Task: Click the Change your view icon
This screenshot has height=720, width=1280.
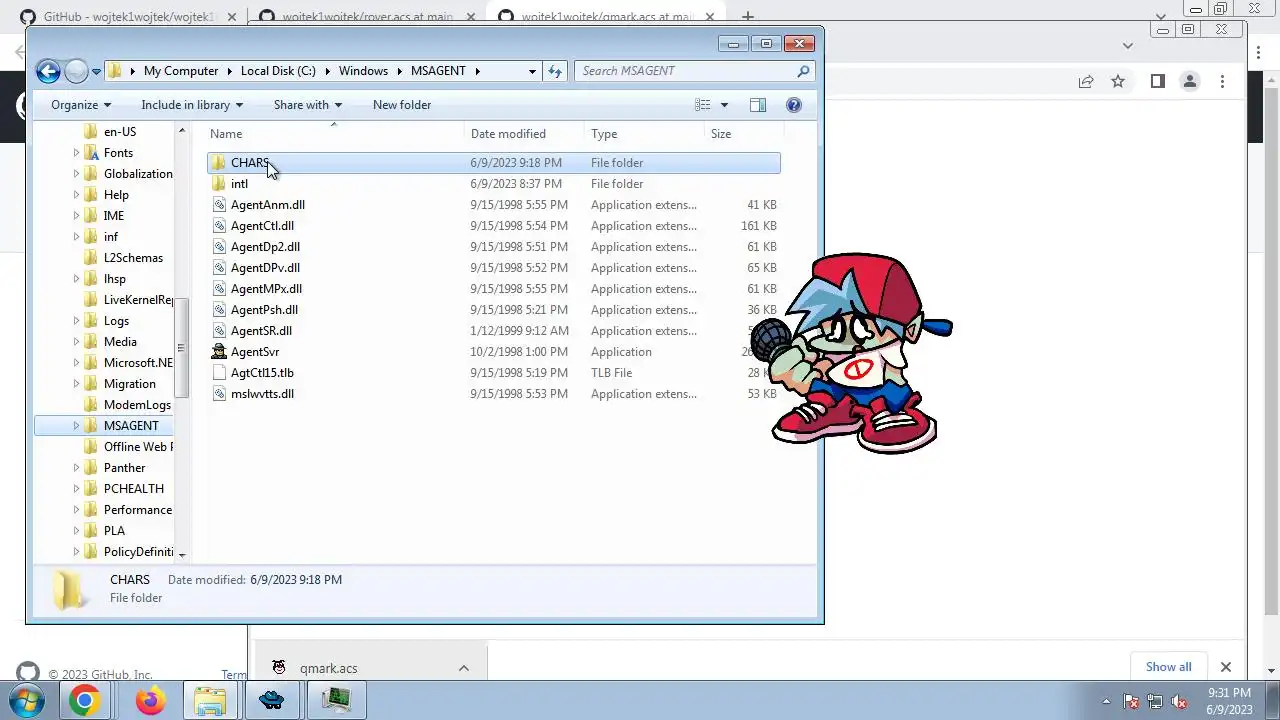Action: 703,105
